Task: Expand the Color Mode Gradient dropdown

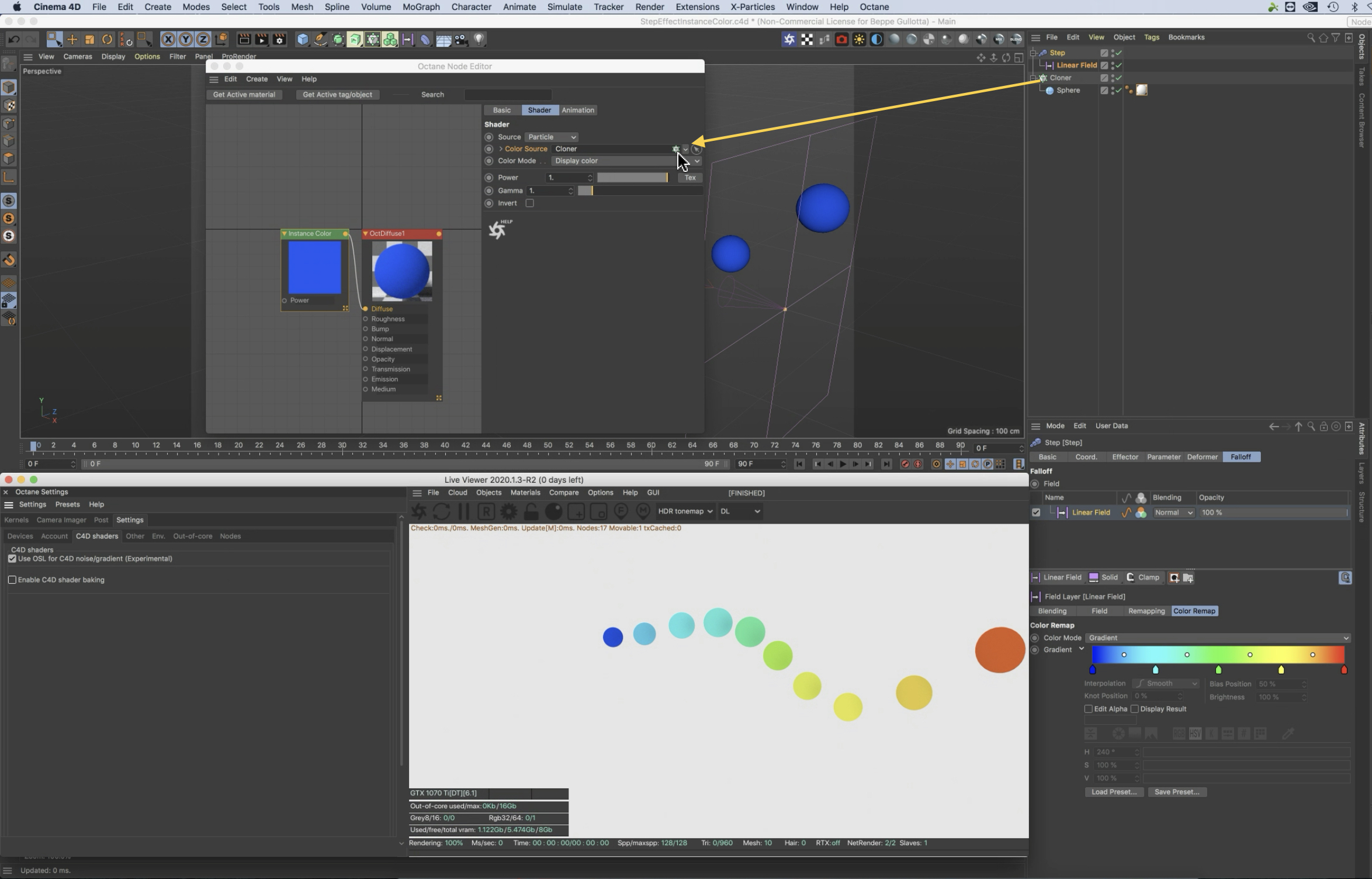Action: point(1218,638)
